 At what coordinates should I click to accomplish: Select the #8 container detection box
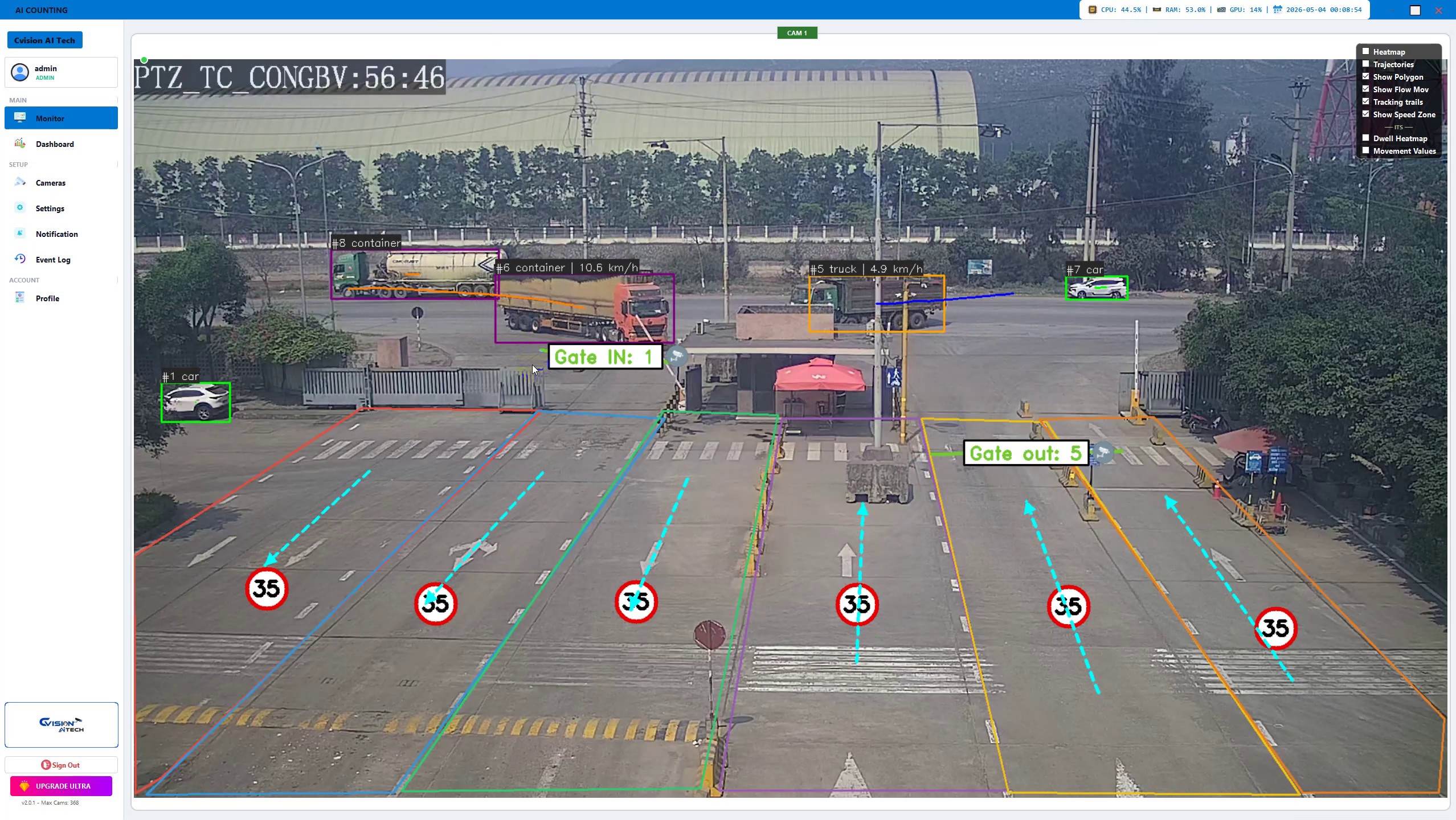415,274
